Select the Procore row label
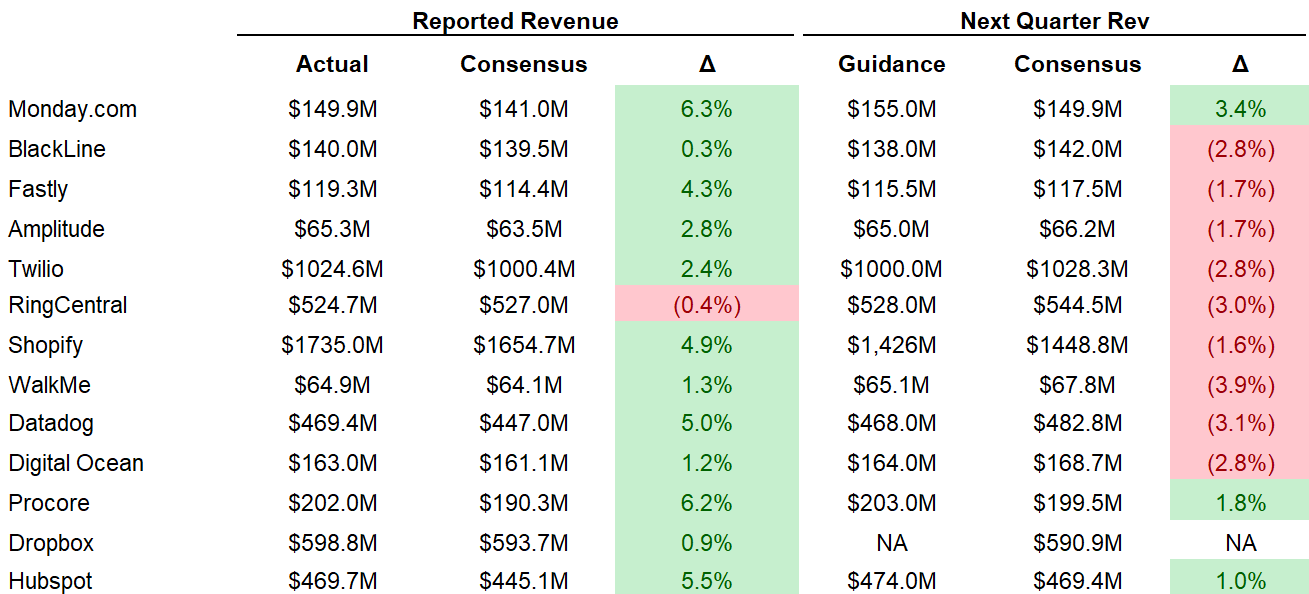 (x=49, y=503)
